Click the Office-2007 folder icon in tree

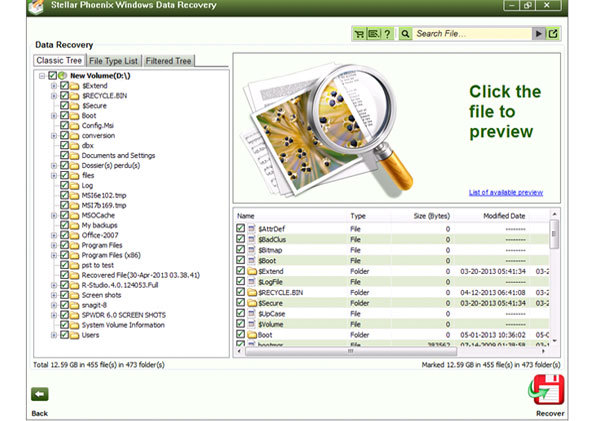coord(75,235)
